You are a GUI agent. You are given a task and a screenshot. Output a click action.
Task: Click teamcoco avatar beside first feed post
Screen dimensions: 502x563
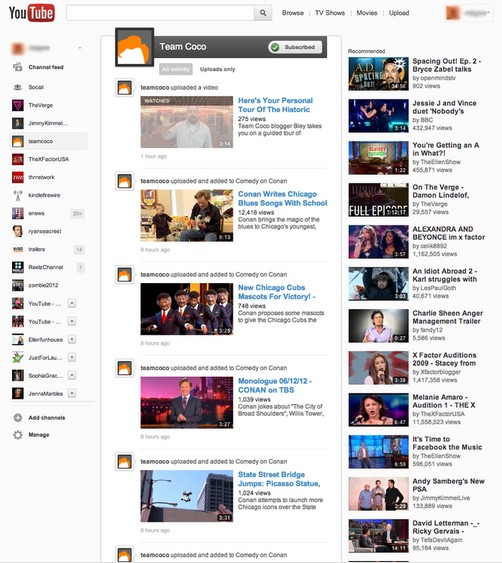(125, 88)
